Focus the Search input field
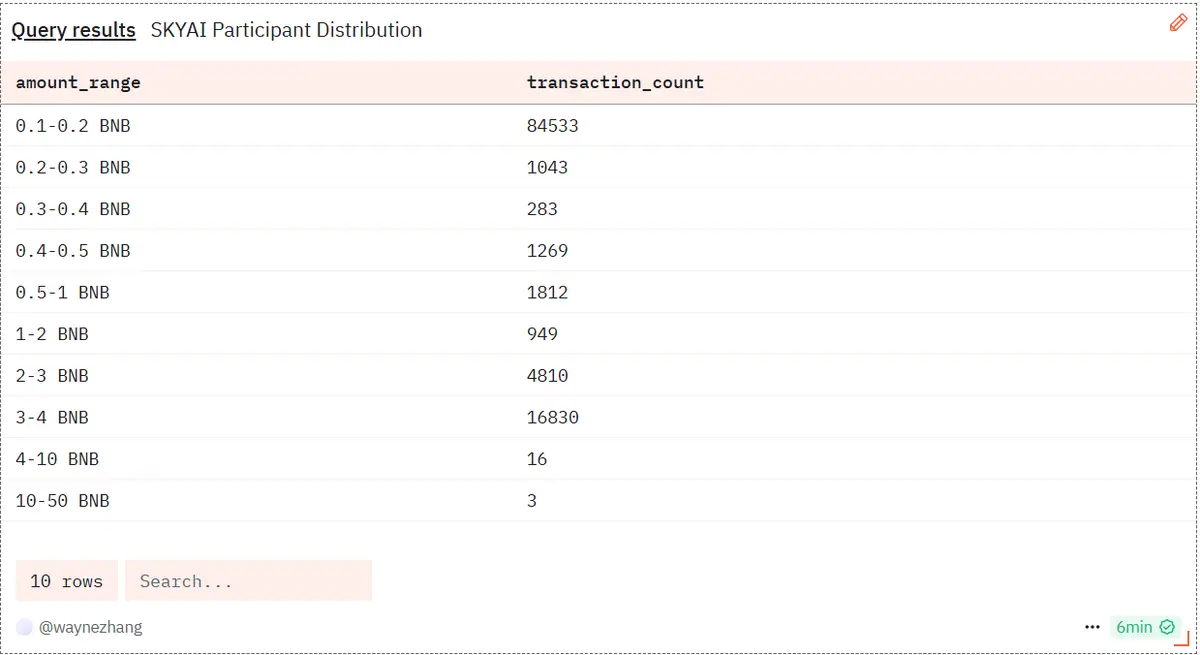Viewport: 1200px width, 655px height. (x=248, y=581)
